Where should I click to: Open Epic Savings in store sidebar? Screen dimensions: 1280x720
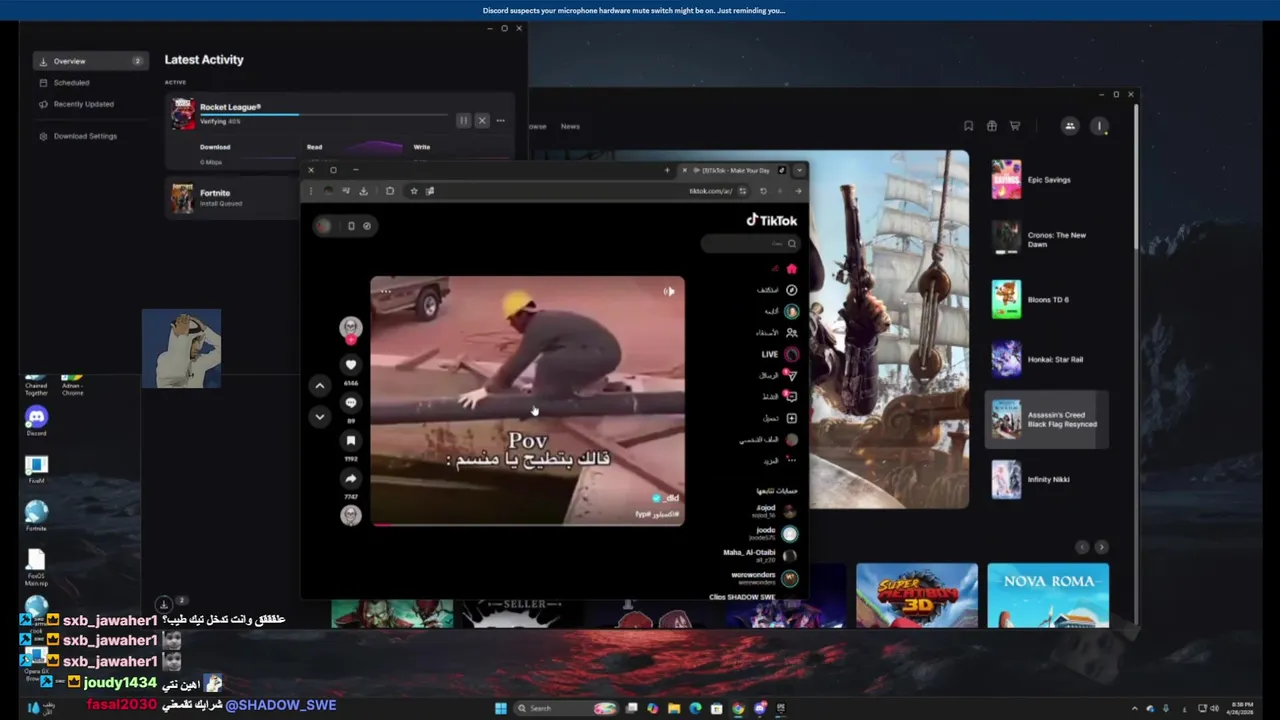click(1047, 180)
